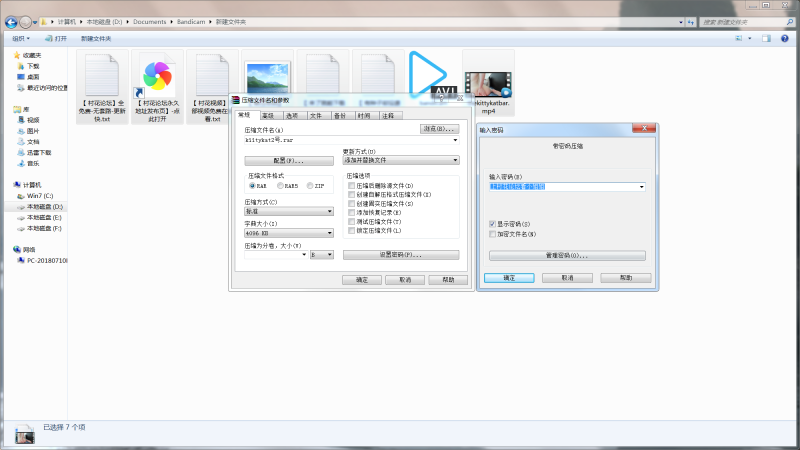Click the Profiles (配置) button
The image size is (800, 450).
click(289, 160)
